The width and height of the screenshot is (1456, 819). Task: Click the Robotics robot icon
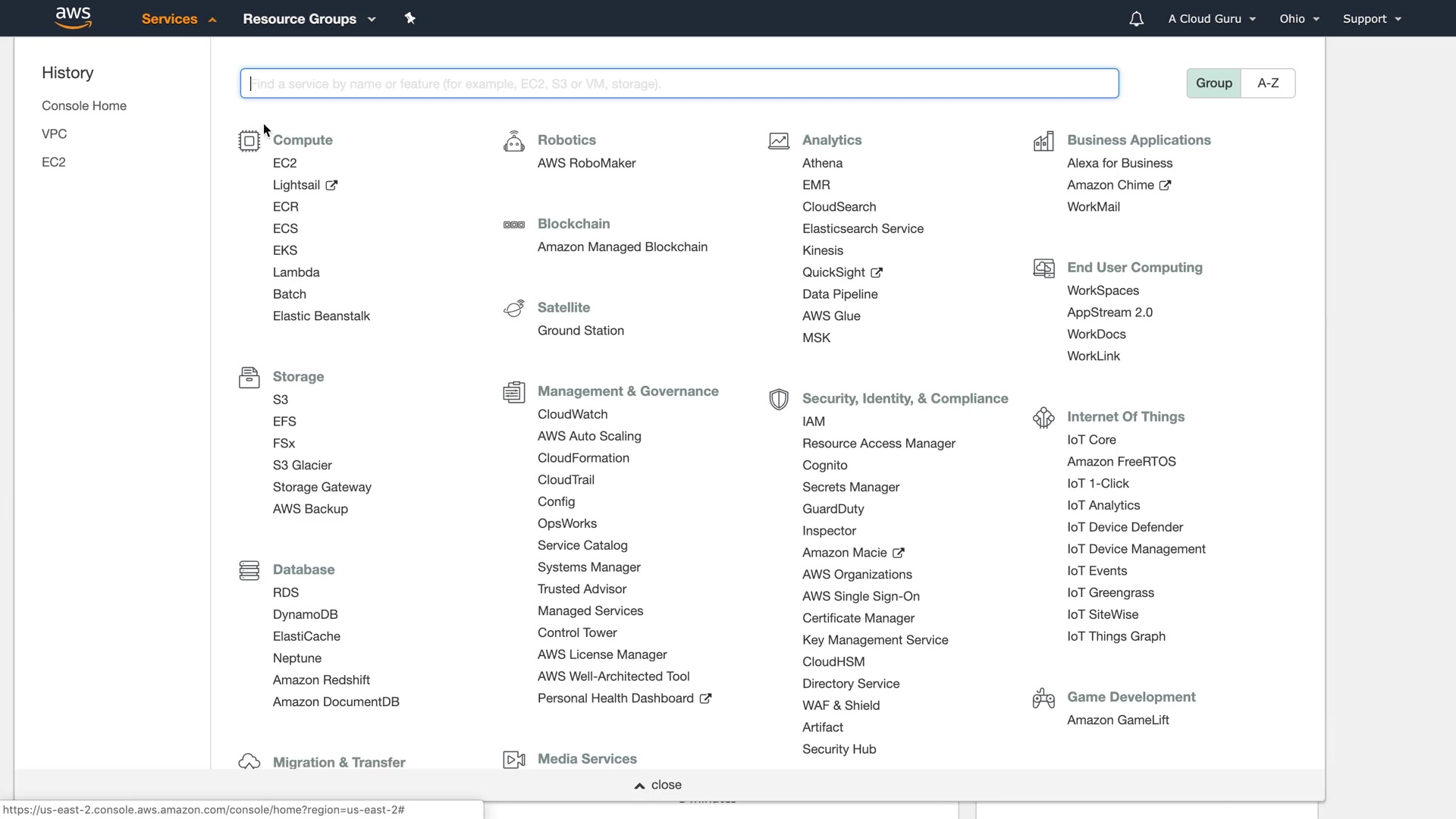[513, 141]
